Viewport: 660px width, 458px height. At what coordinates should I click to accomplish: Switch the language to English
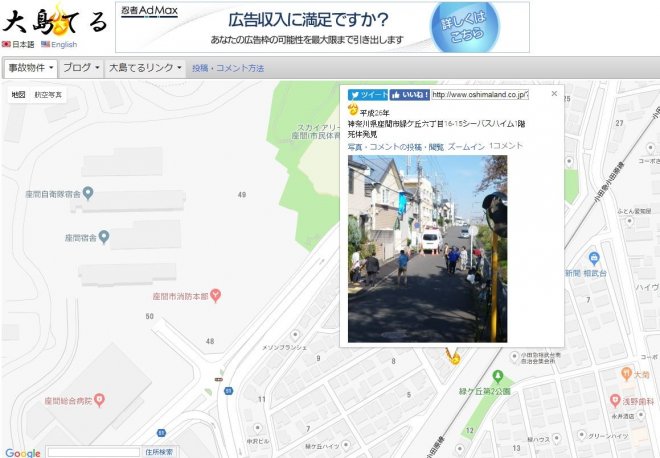[58, 45]
